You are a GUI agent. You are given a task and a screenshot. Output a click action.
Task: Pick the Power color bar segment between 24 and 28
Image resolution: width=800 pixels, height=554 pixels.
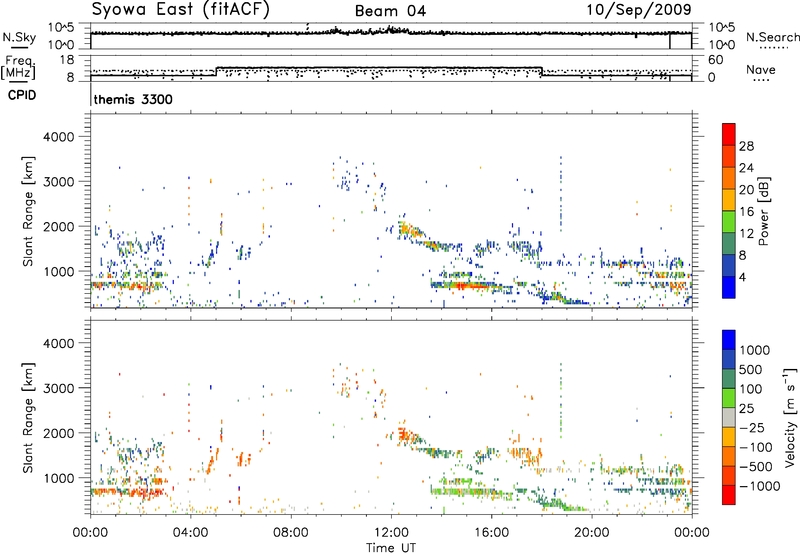coord(729,156)
